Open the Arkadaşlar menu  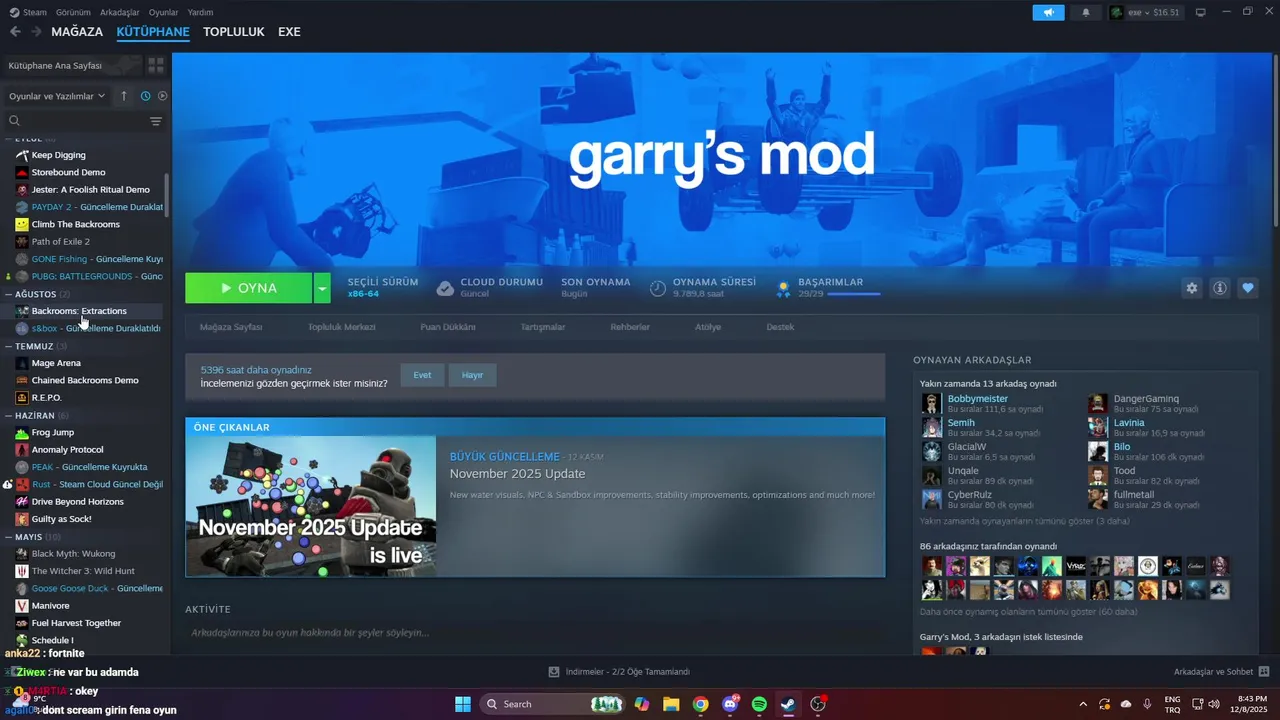tap(119, 12)
